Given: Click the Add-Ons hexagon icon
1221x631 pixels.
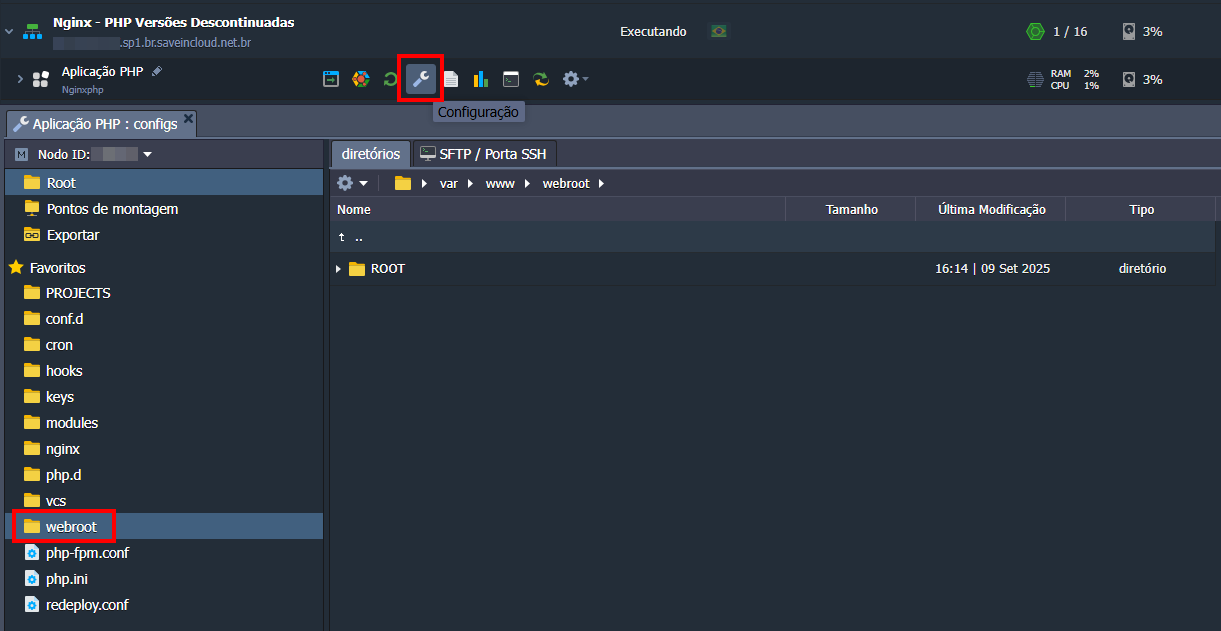Looking at the screenshot, I should click(361, 79).
